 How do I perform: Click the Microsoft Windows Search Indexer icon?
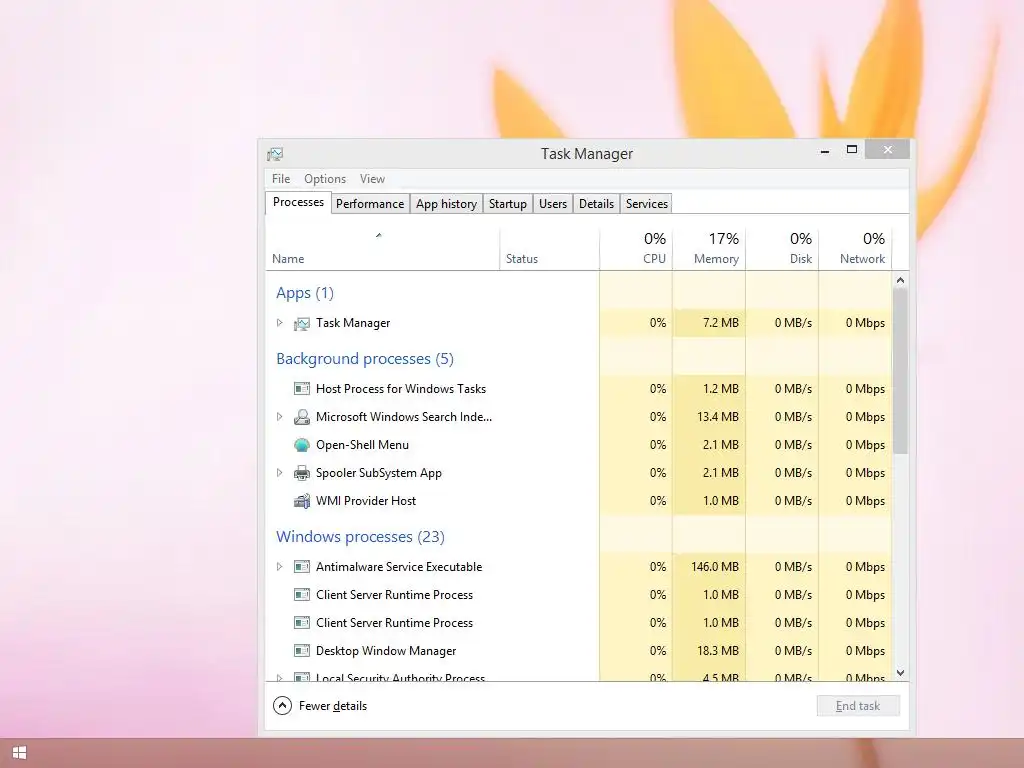pos(302,417)
